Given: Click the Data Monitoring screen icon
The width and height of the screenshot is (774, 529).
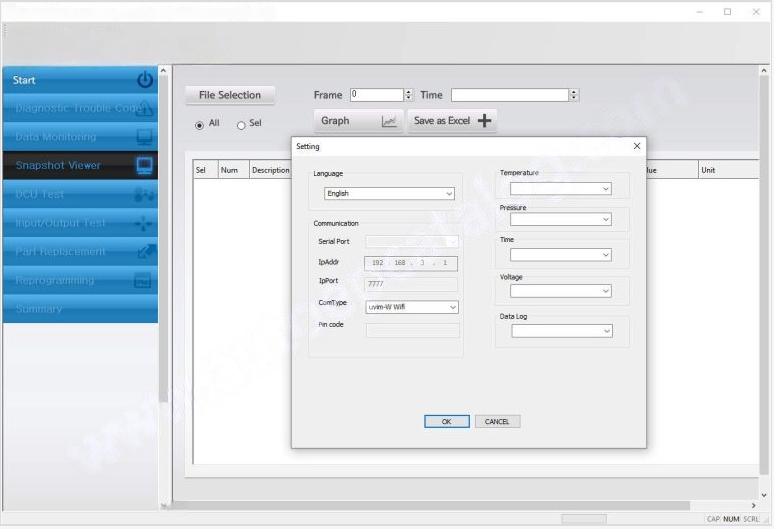Looking at the screenshot, I should (144, 137).
